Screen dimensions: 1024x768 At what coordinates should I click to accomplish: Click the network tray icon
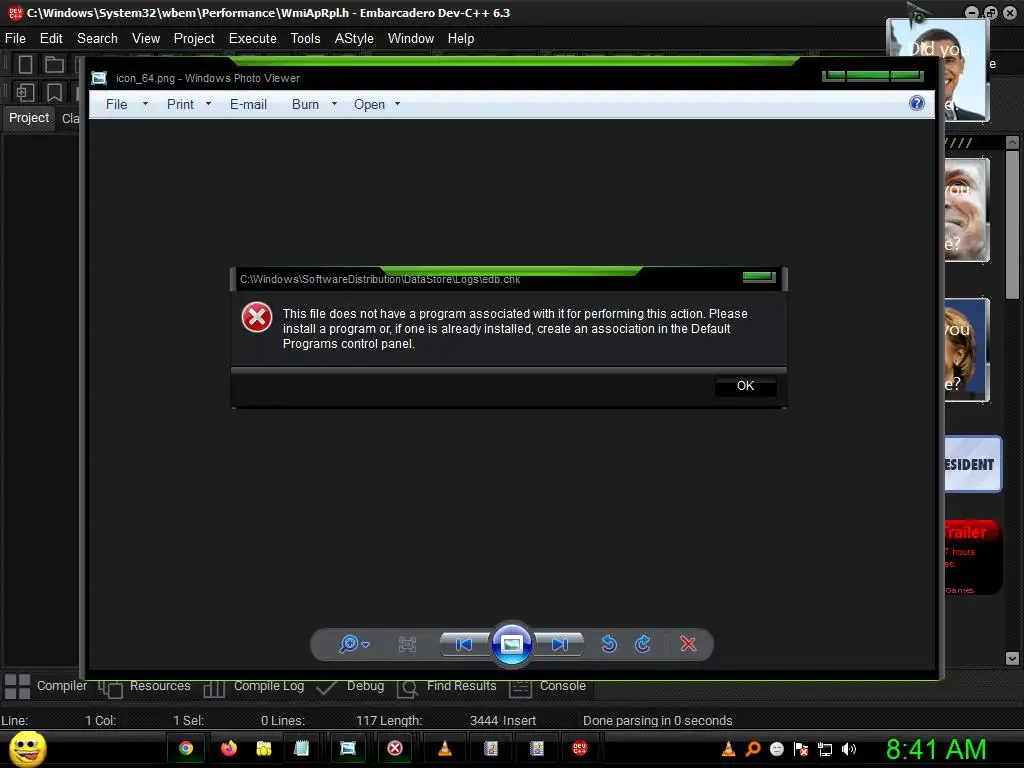[825, 749]
